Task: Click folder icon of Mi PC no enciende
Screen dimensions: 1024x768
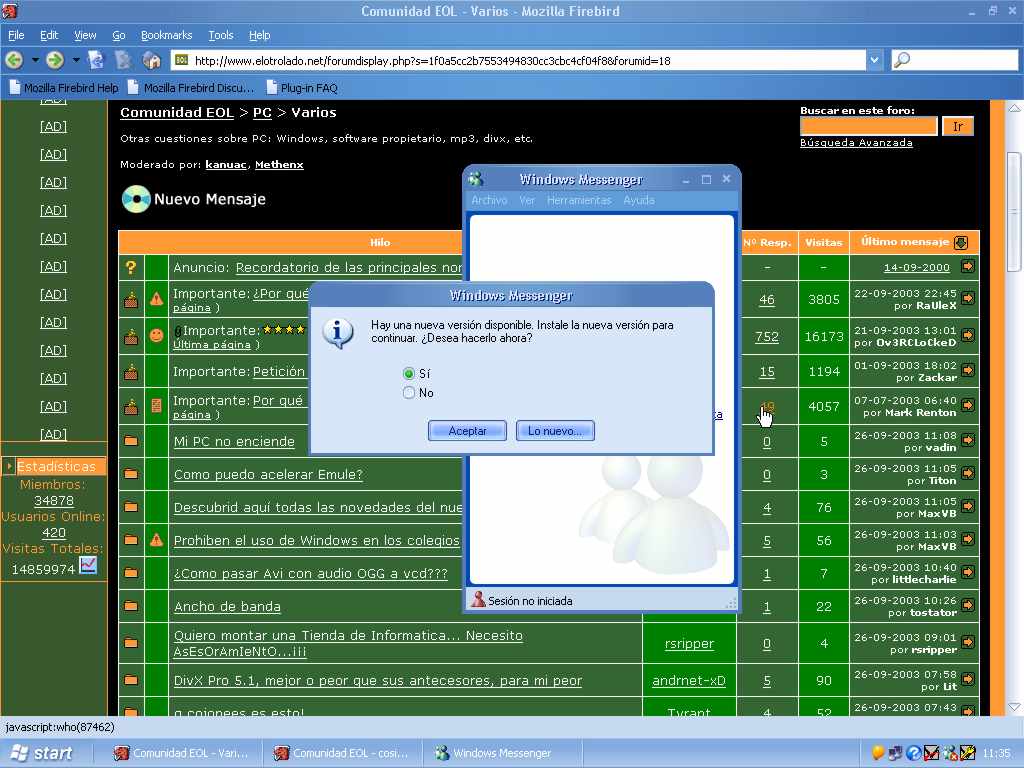Action: click(x=131, y=441)
